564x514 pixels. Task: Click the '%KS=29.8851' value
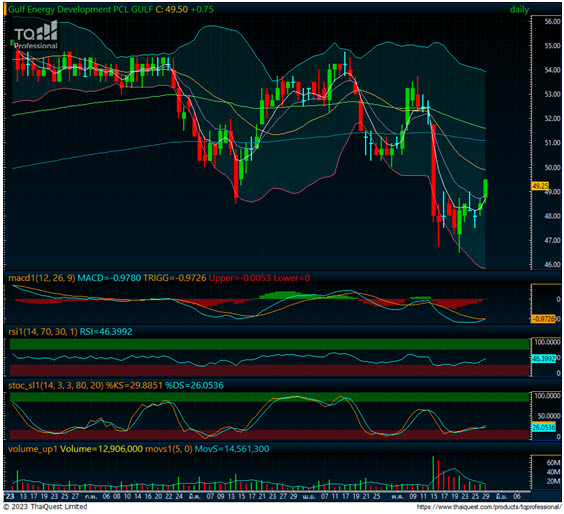point(134,386)
